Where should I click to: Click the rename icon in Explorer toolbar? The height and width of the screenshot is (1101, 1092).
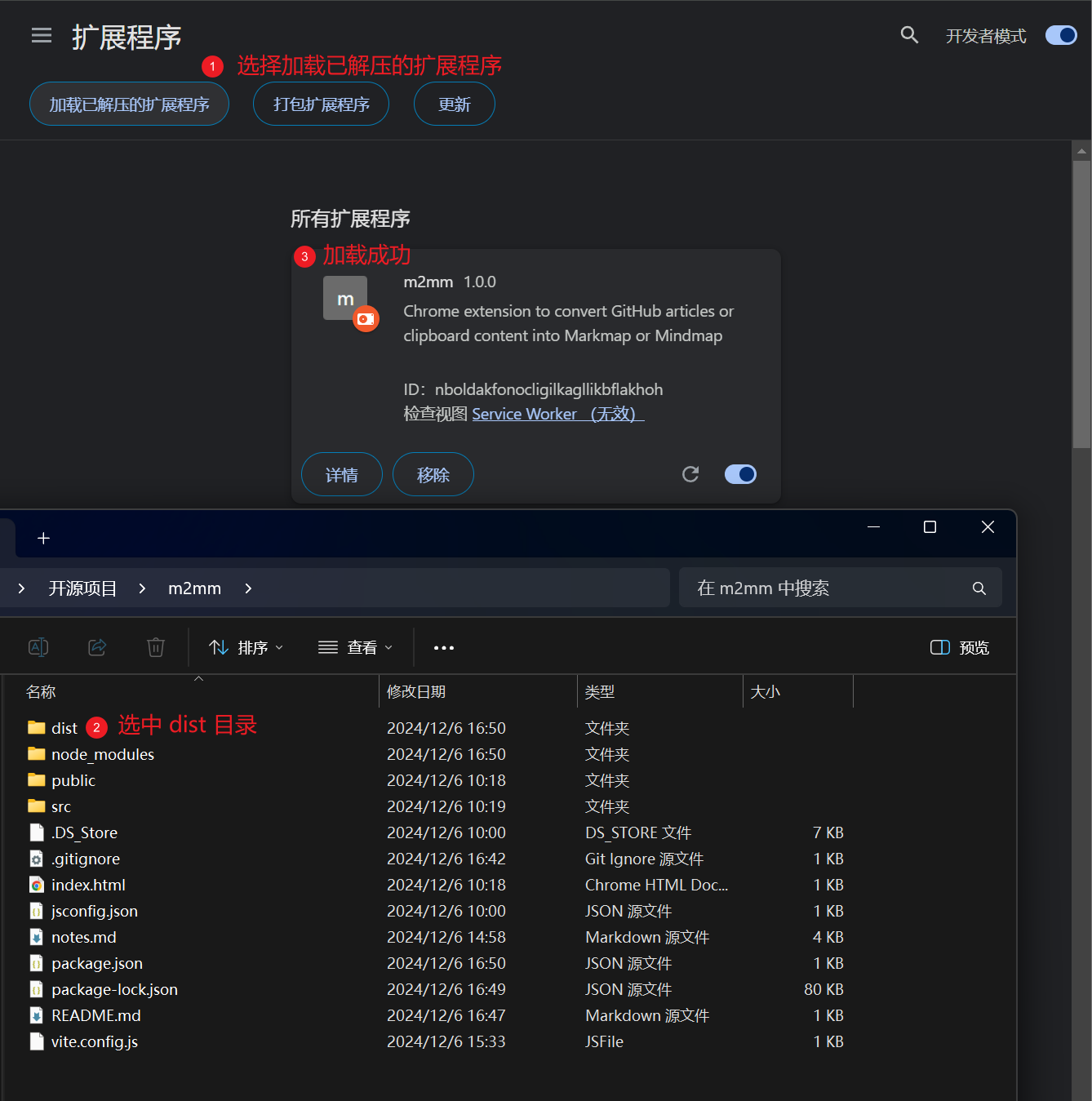tap(38, 647)
